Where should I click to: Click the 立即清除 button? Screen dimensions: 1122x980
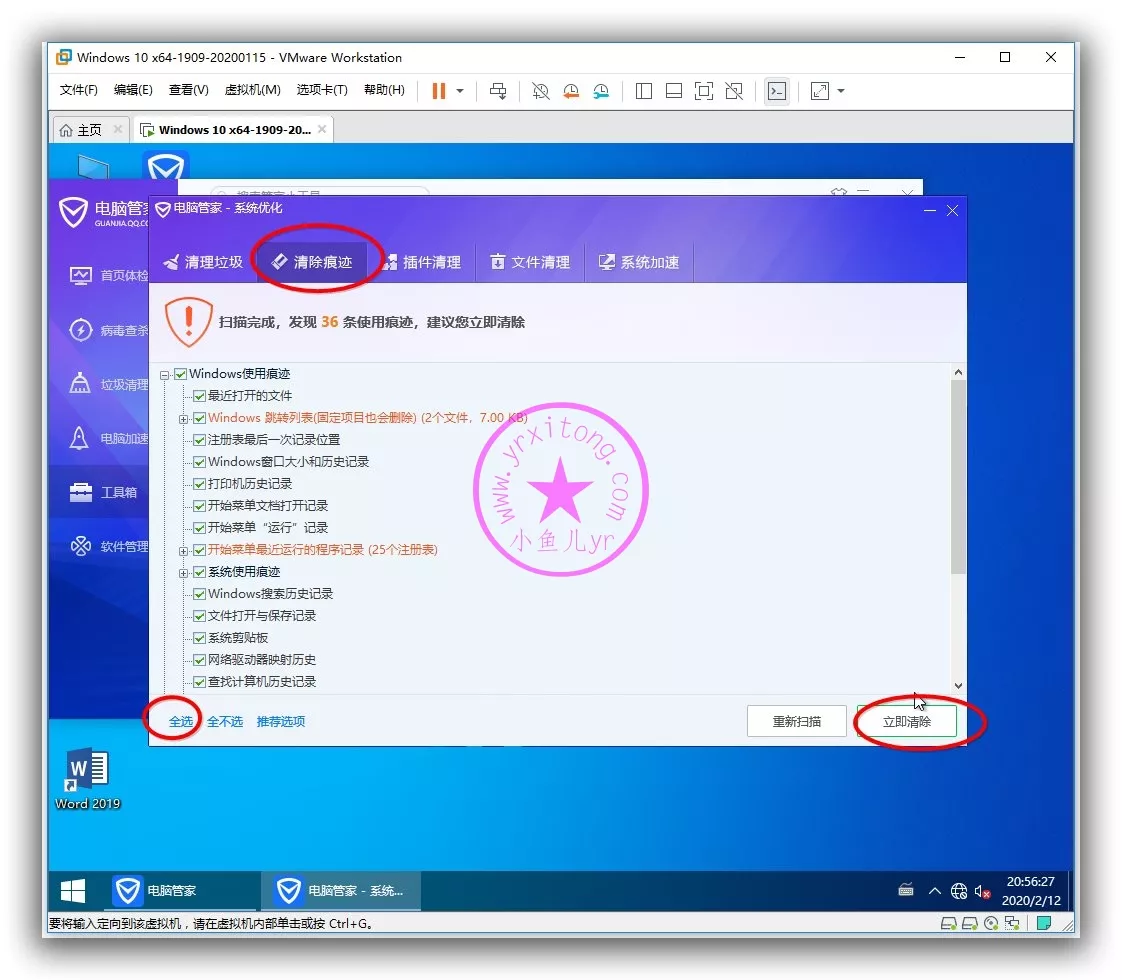[x=906, y=721]
